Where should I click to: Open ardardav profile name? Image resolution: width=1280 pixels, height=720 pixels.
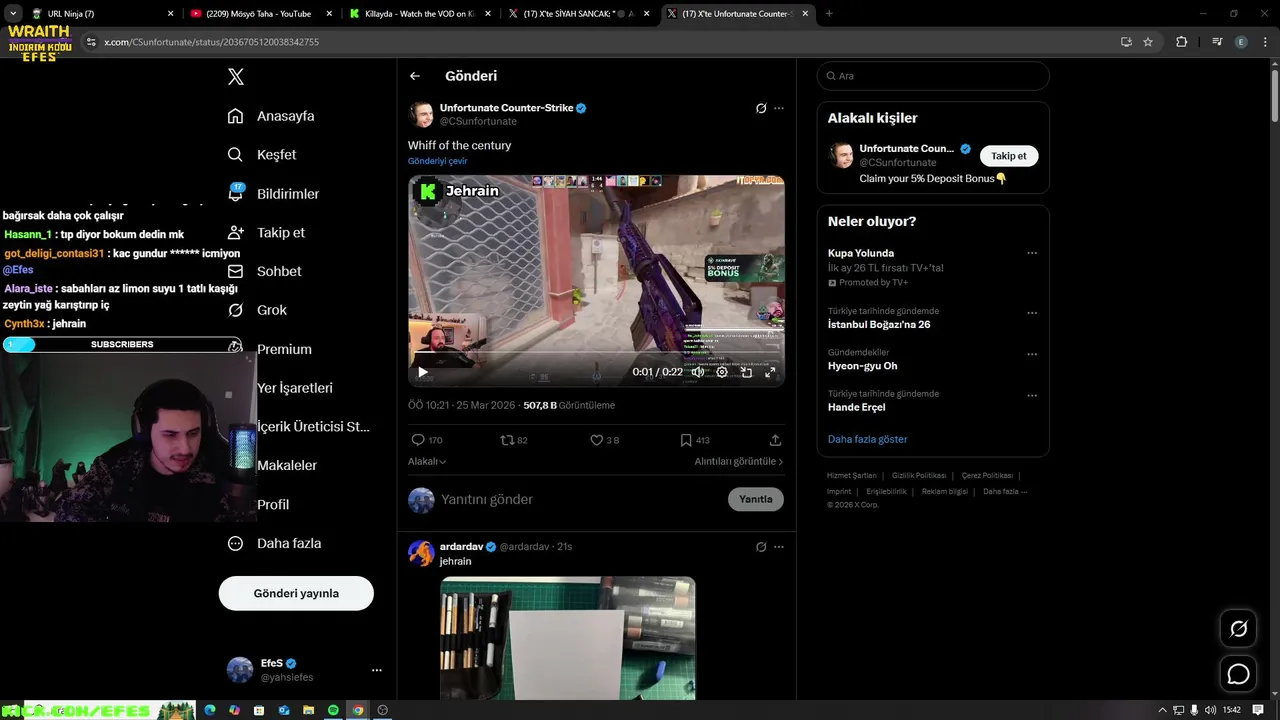(x=461, y=547)
